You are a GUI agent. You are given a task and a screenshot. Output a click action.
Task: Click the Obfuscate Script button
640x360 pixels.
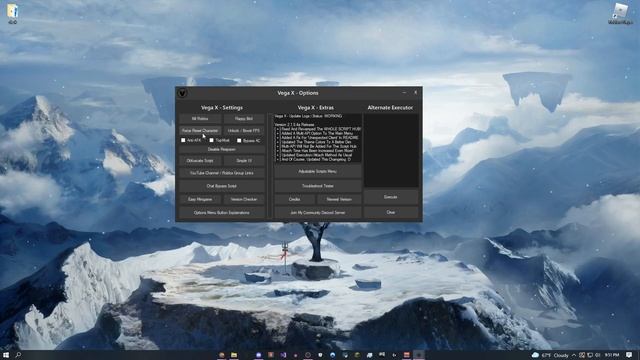click(x=200, y=161)
